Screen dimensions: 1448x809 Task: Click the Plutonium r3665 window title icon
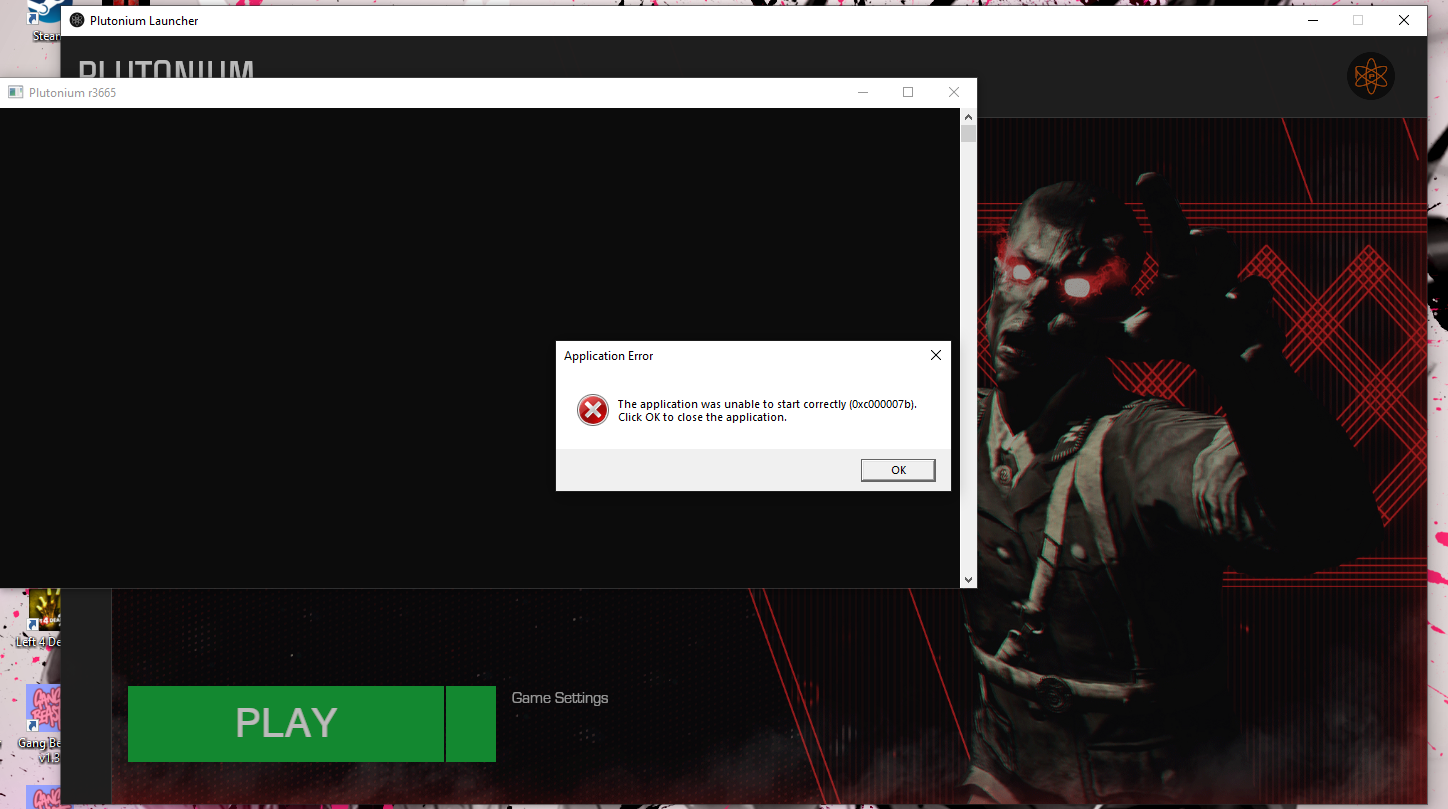15,93
